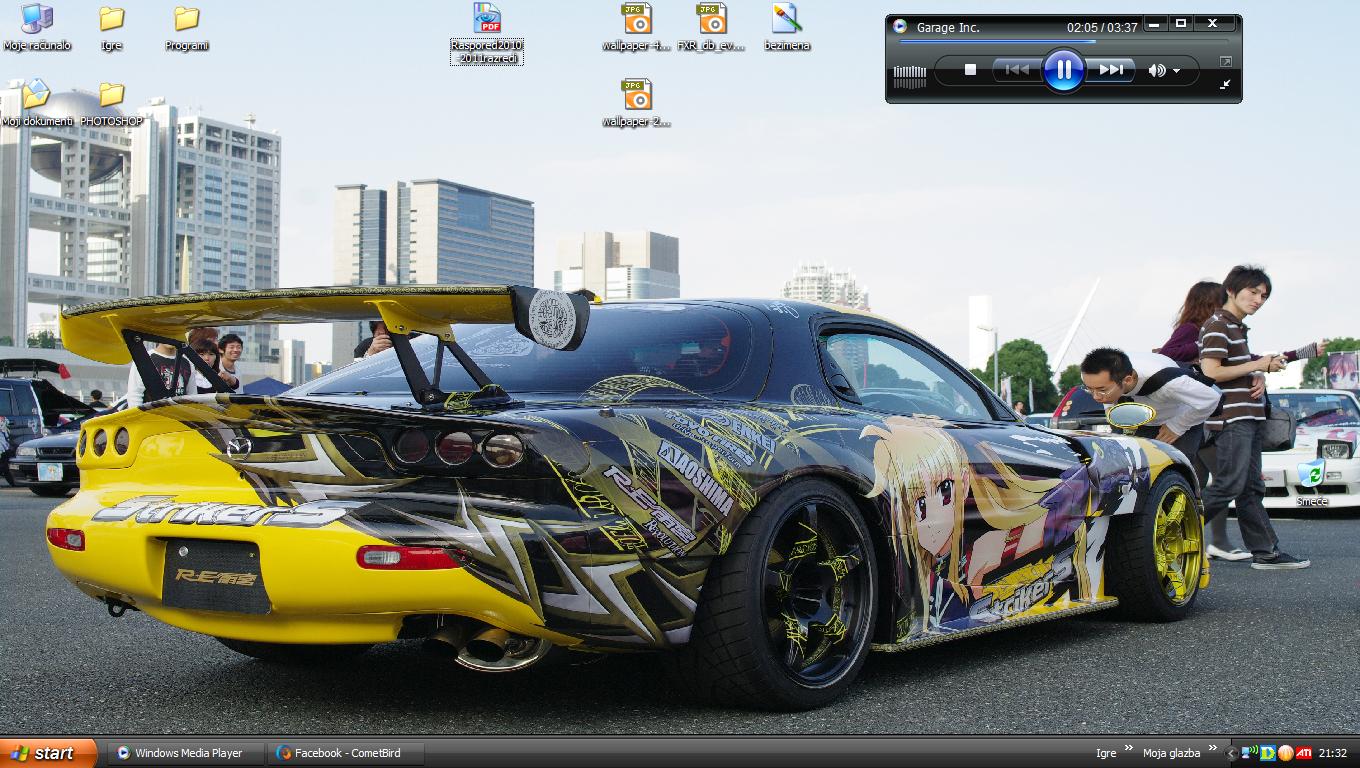This screenshot has width=1360, height=768.
Task: Select the wallpaper-4 JPG file
Action: tap(637, 27)
